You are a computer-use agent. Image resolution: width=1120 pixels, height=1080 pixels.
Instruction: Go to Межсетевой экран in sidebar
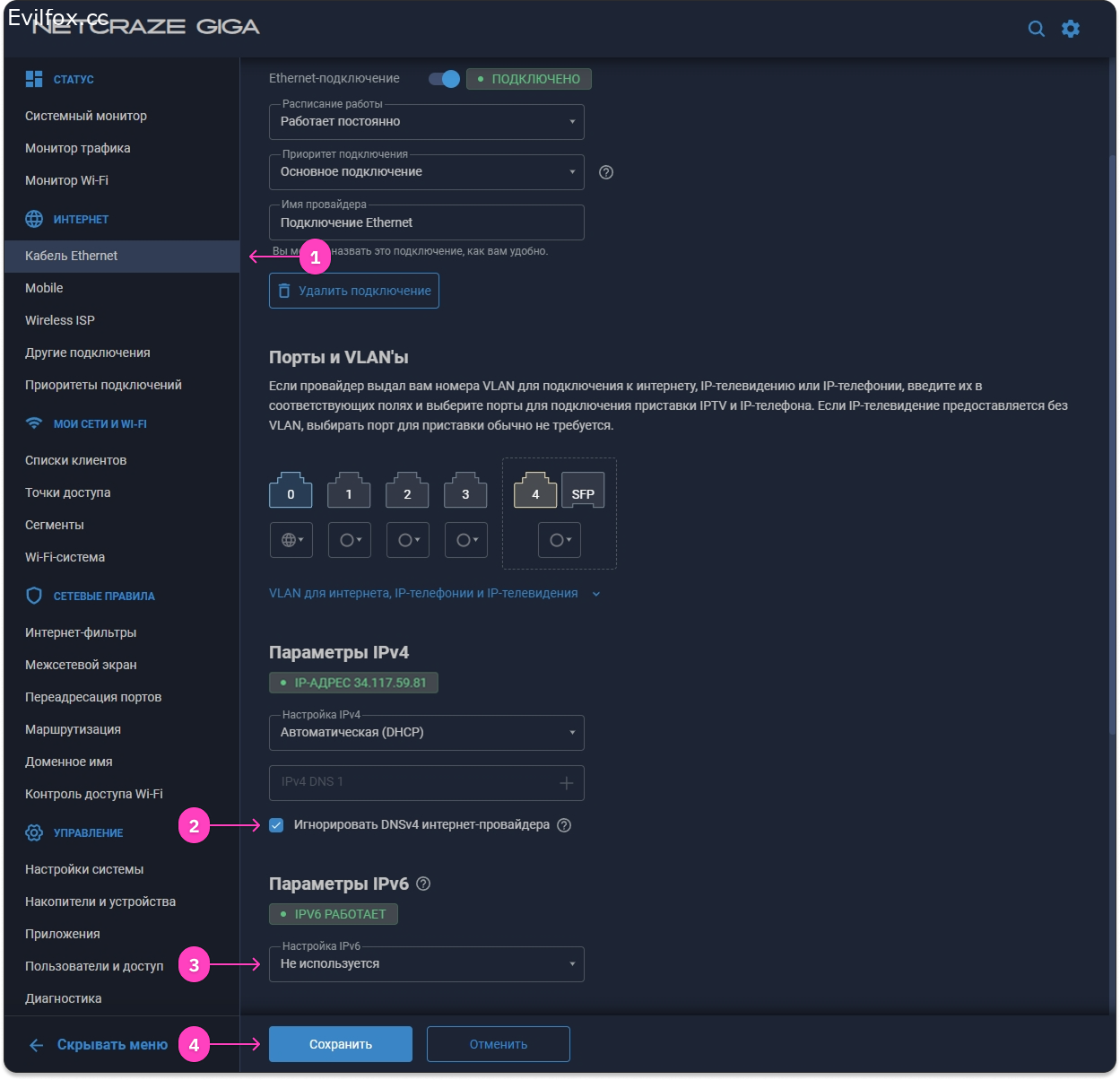click(81, 665)
